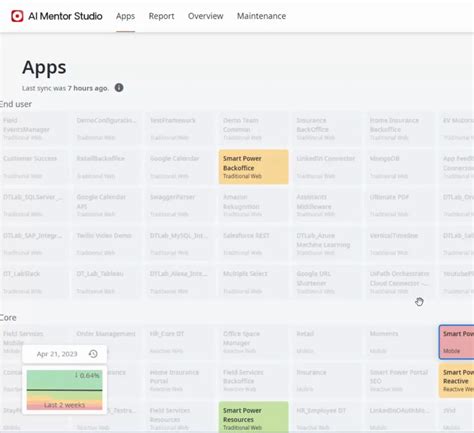
Task: Click the Office Space Manager tile
Action: [254, 342]
